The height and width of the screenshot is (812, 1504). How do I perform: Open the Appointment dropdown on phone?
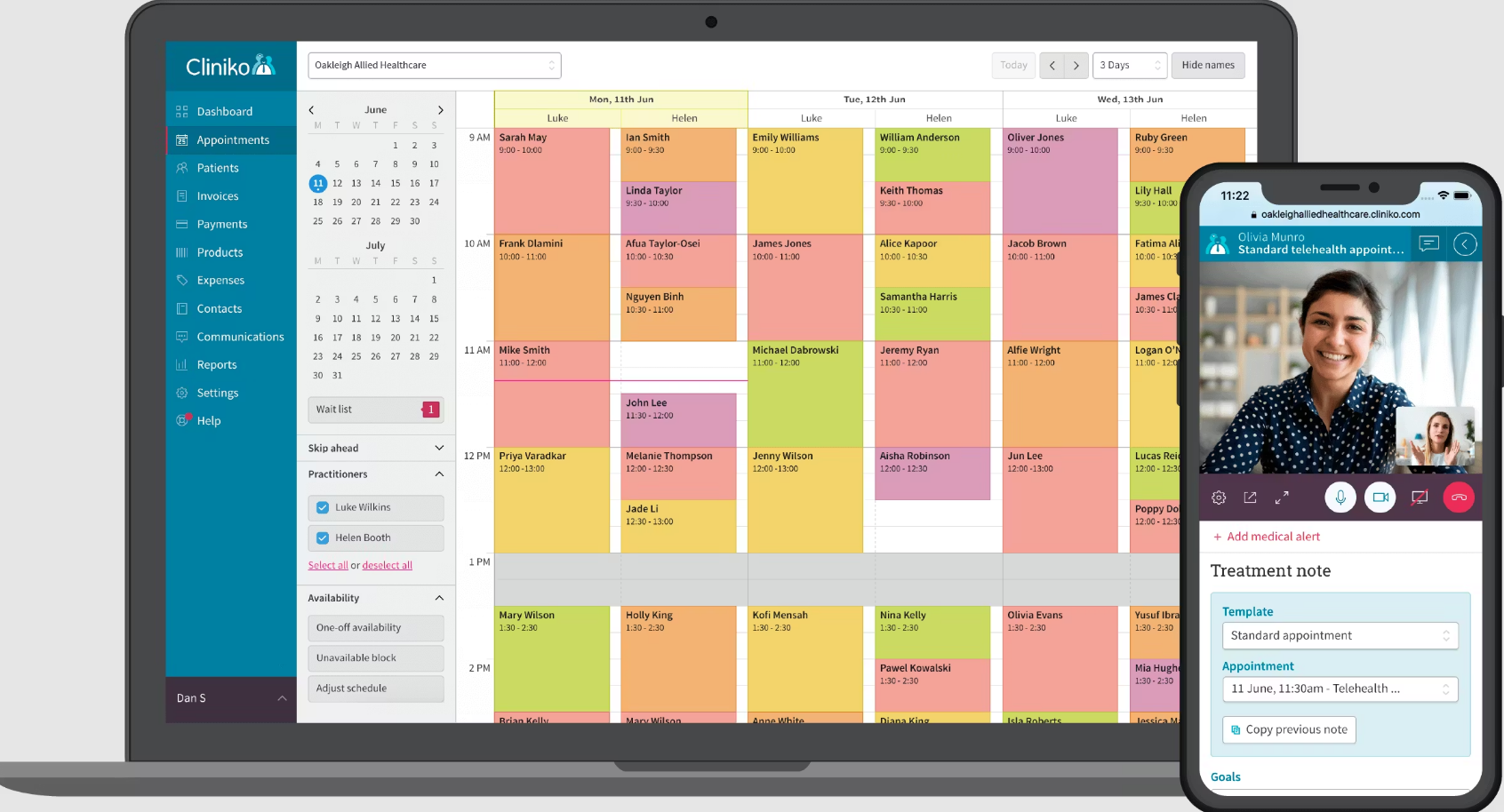tap(1340, 689)
